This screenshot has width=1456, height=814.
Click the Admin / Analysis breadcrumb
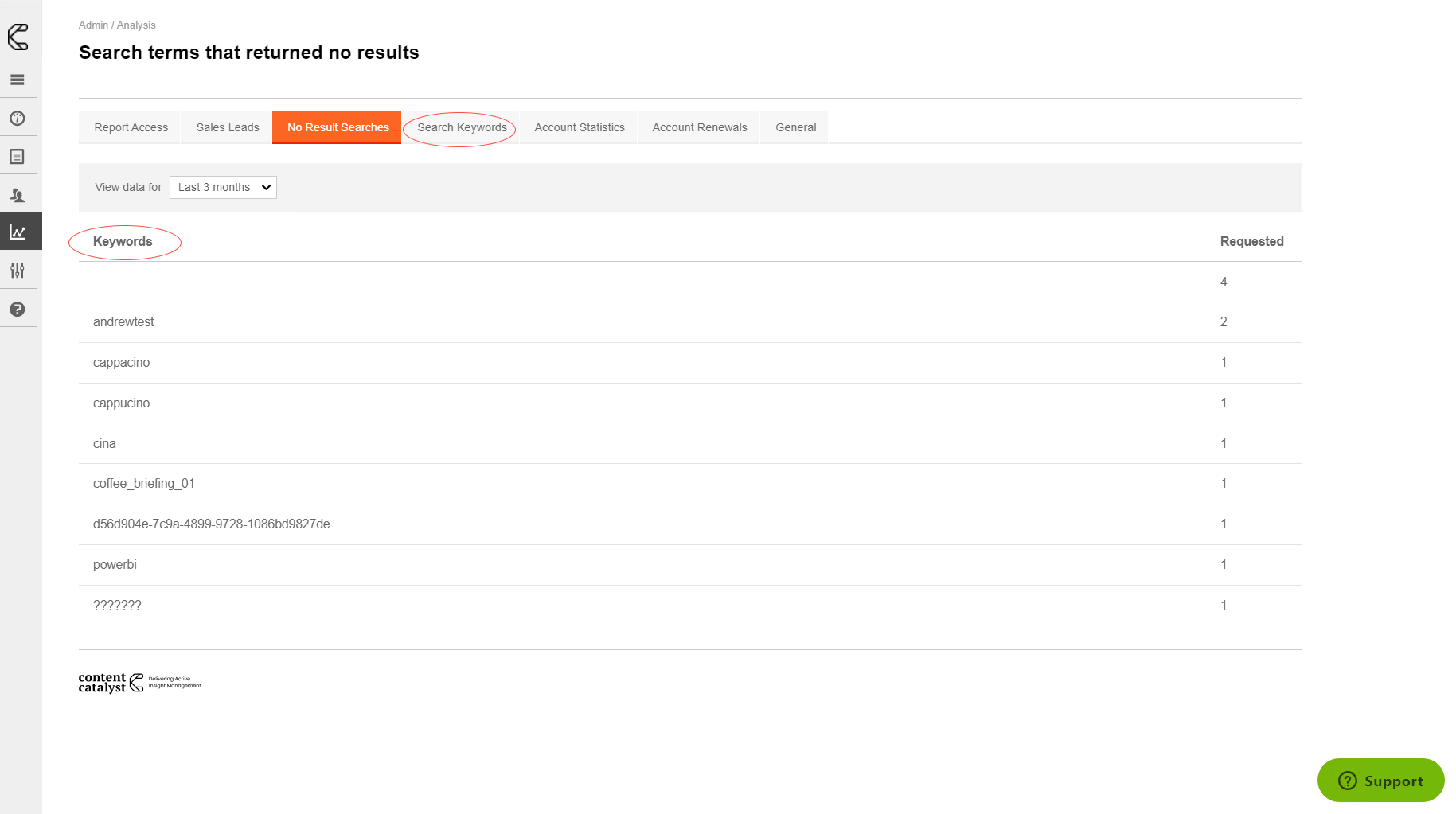tap(117, 25)
